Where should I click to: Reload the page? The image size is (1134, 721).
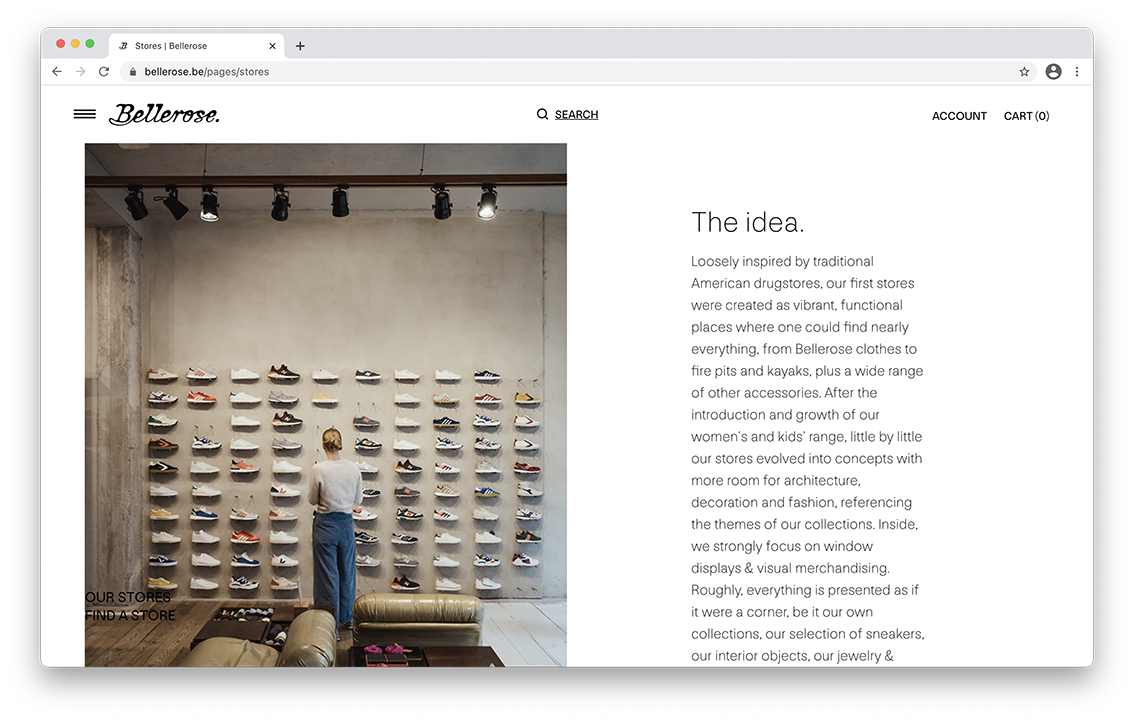104,72
